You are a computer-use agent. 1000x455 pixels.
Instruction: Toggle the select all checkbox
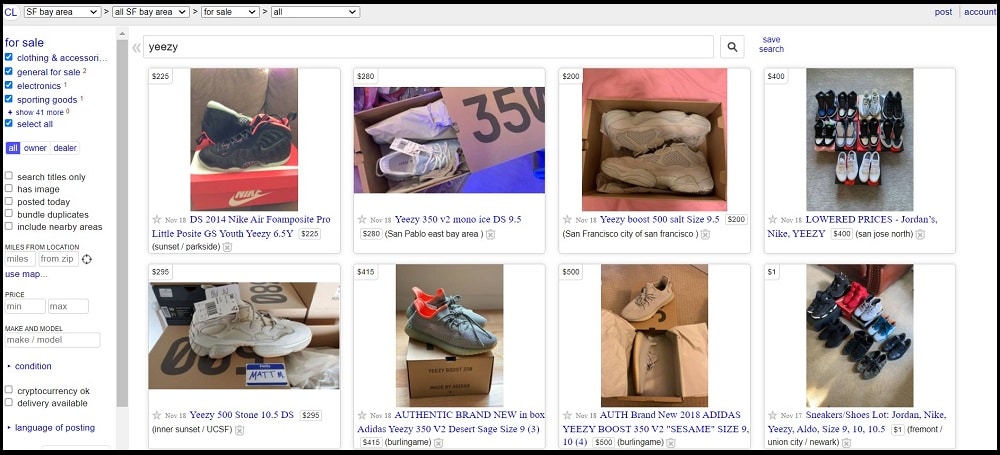[9, 124]
